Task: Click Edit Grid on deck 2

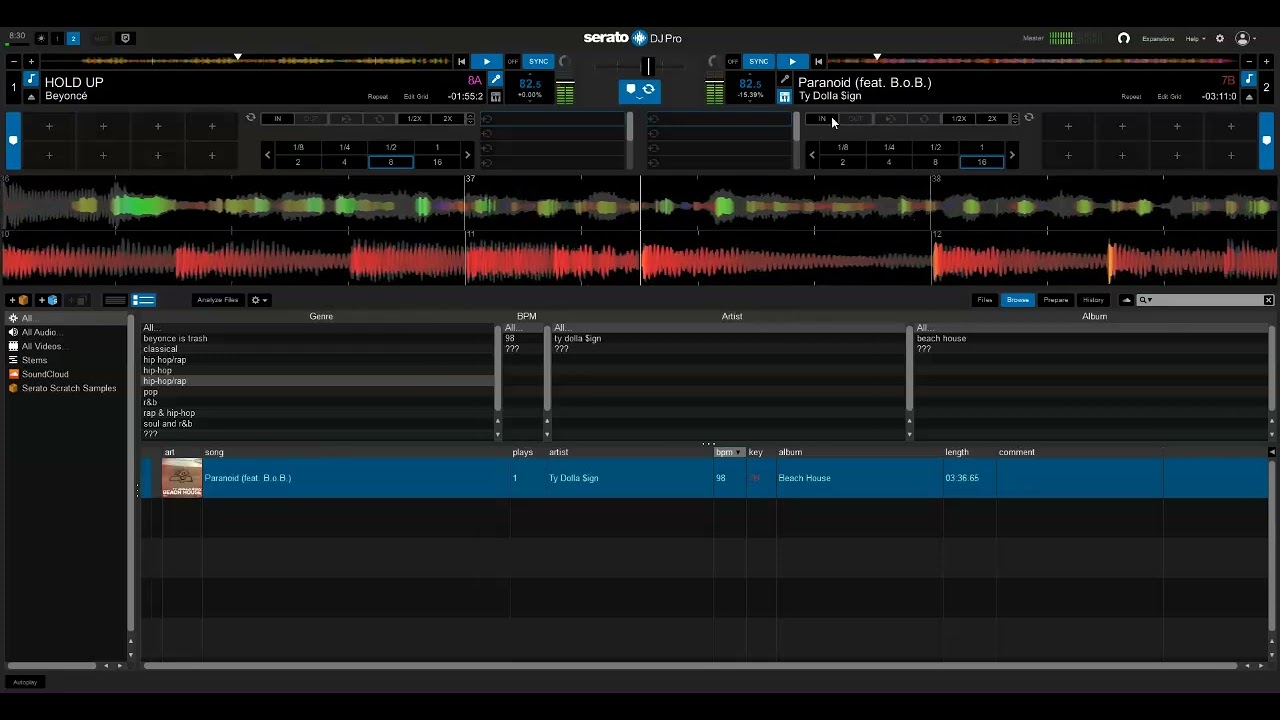Action: tap(1169, 97)
